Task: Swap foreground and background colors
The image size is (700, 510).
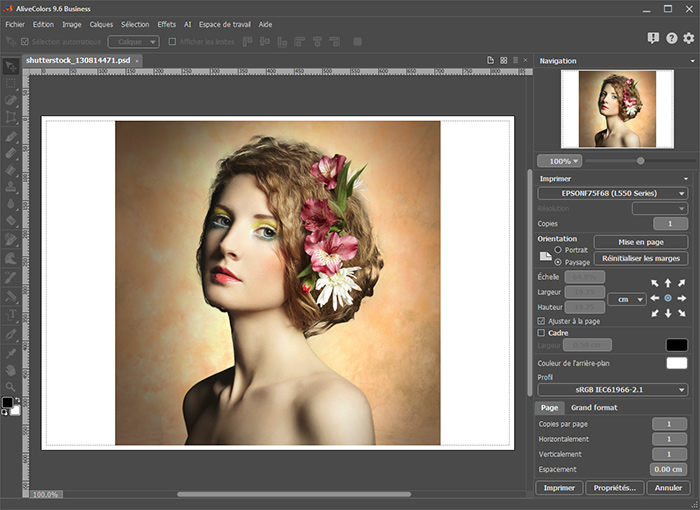Action: click(17, 400)
